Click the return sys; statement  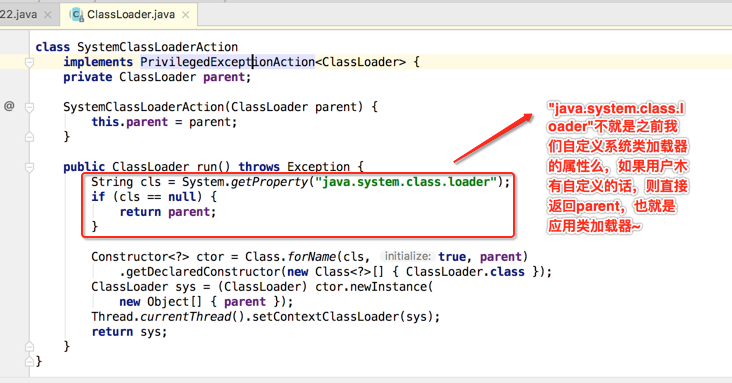[x=129, y=332]
